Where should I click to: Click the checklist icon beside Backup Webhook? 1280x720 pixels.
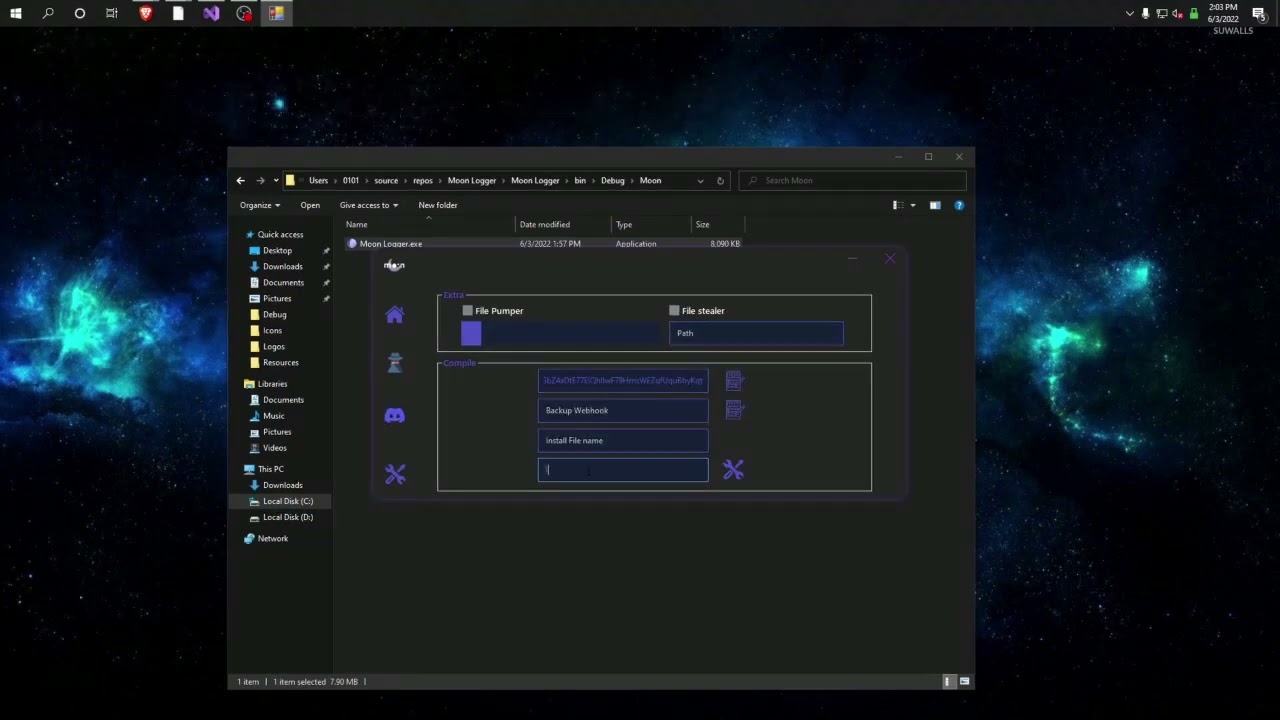click(x=734, y=410)
